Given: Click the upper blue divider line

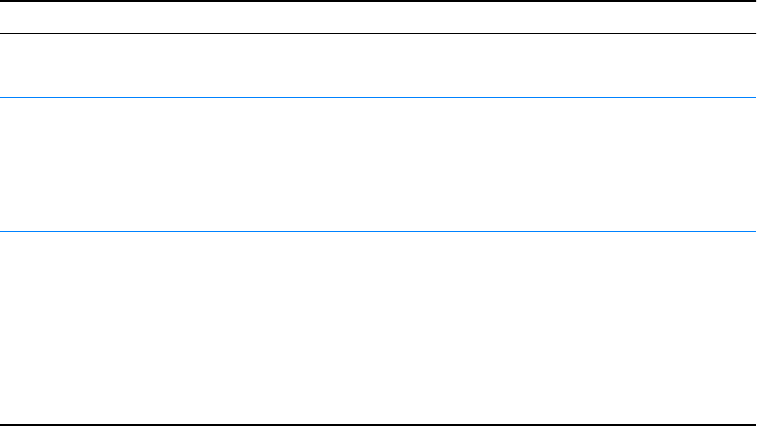Looking at the screenshot, I should point(378,97).
